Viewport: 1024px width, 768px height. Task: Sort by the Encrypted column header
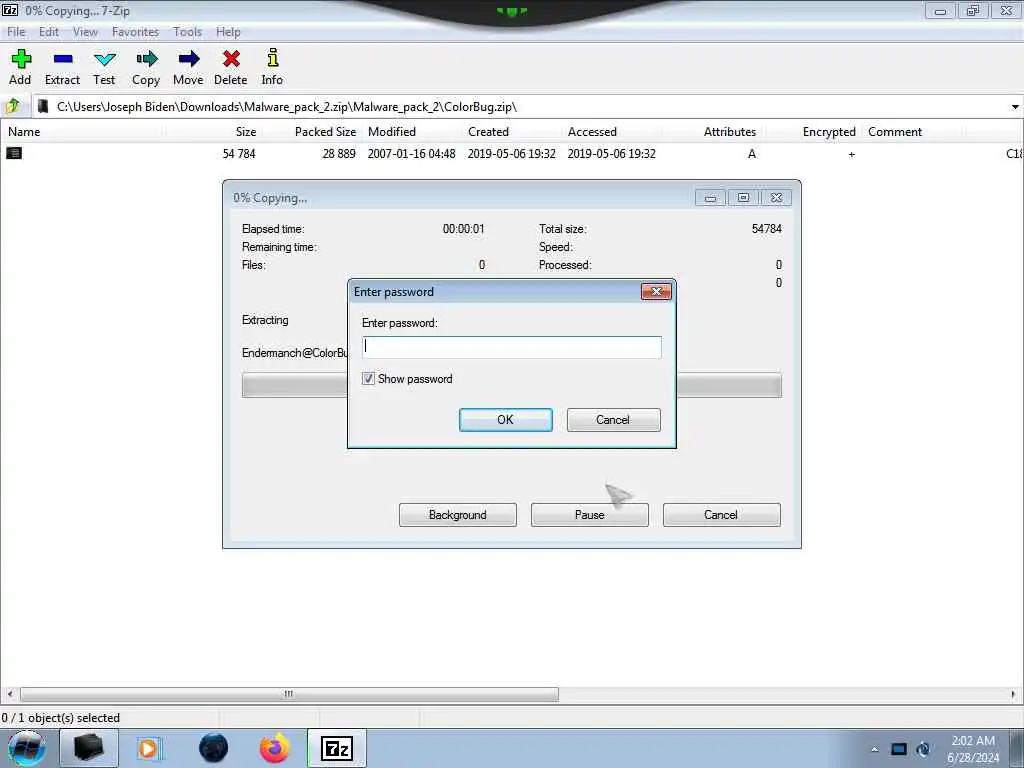(x=829, y=132)
